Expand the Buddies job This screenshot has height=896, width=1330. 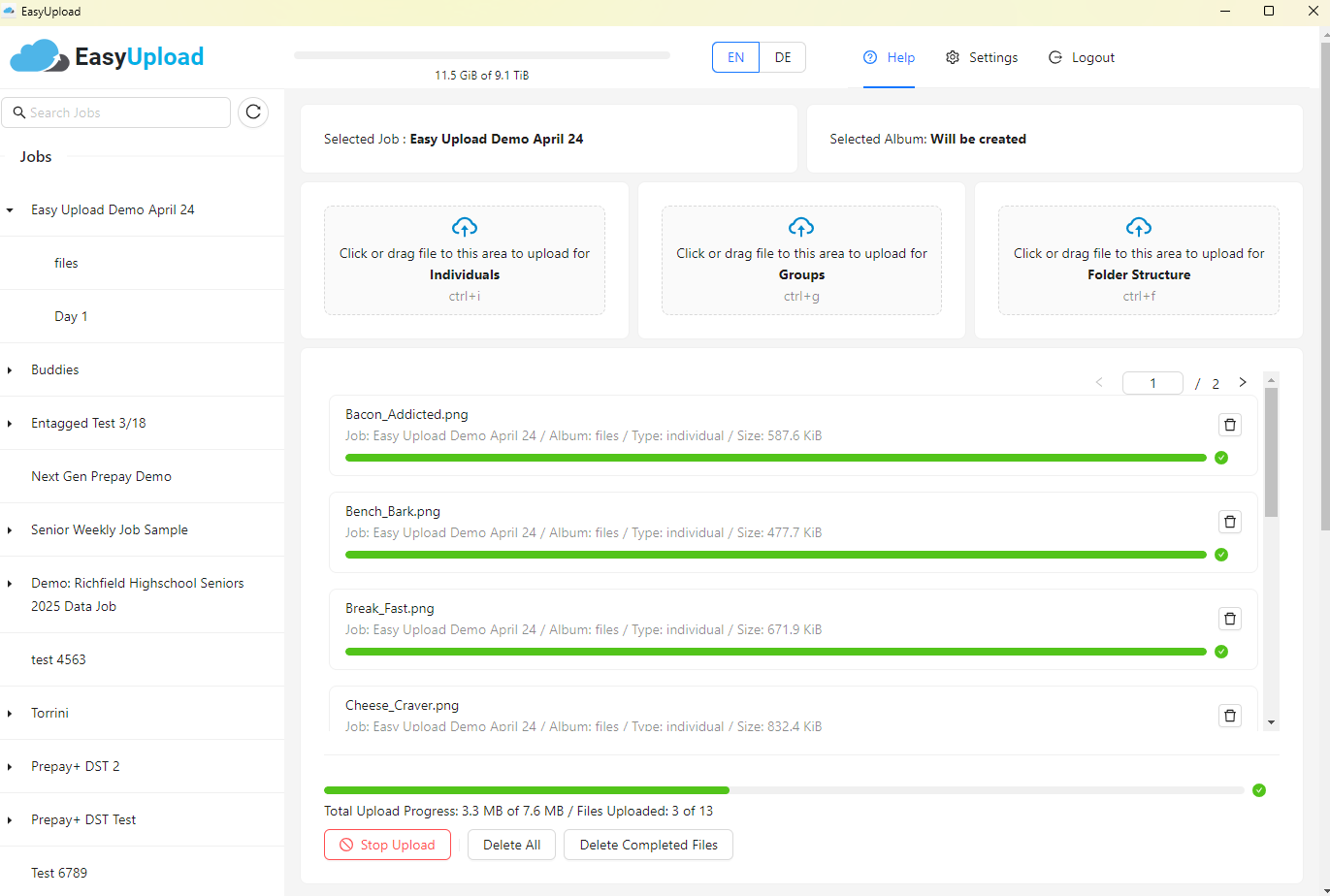pos(10,369)
